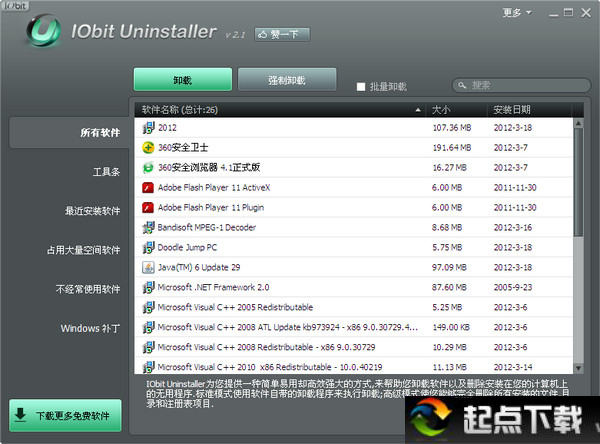600x444 pixels.
Task: Click the 97.09 MB size value
Action: coord(449,267)
